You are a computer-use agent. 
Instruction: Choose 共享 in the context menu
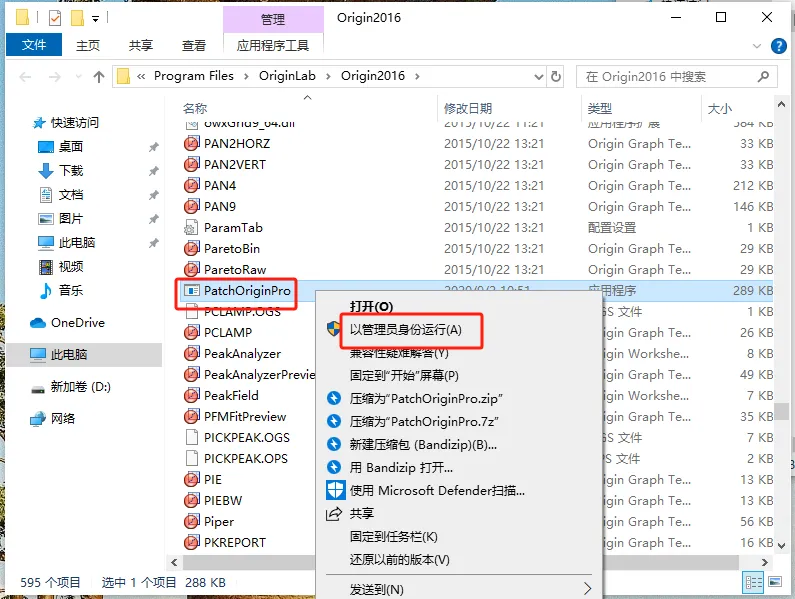tap(362, 513)
